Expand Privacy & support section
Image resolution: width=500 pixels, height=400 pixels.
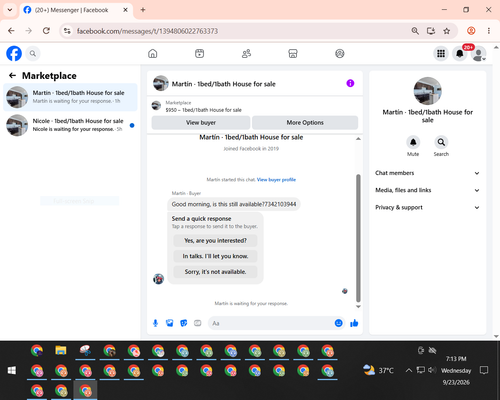[428, 207]
